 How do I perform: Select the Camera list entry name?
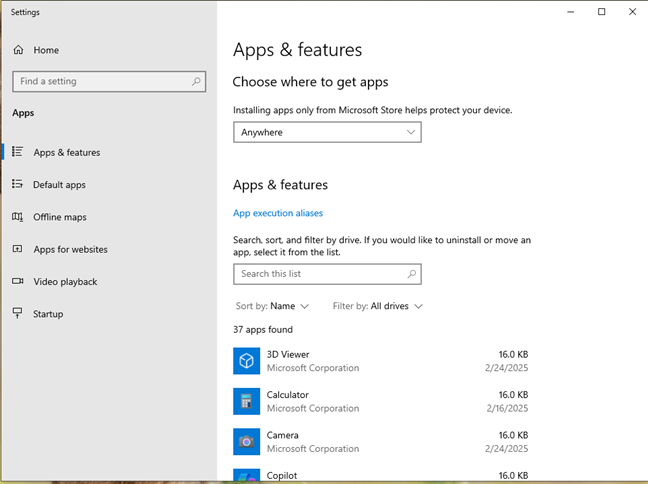pyautogui.click(x=283, y=435)
